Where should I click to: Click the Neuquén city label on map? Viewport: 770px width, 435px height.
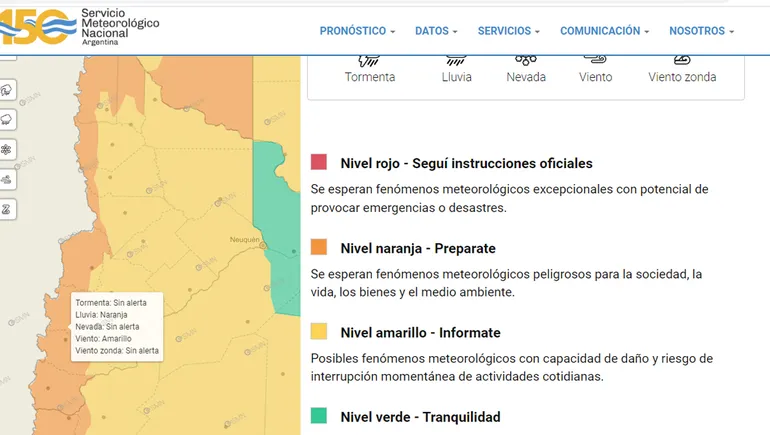click(245, 240)
